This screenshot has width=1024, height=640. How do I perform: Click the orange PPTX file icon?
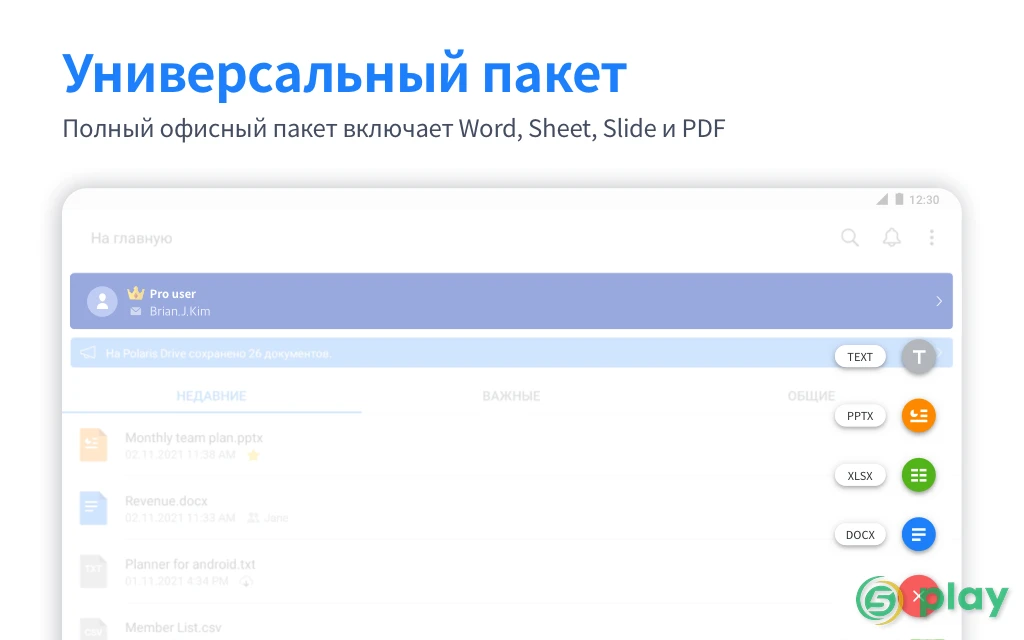pos(93,445)
